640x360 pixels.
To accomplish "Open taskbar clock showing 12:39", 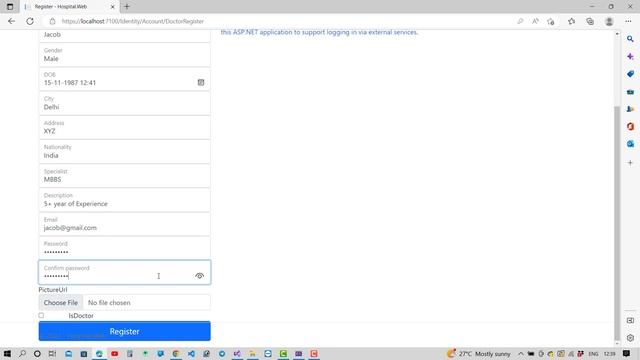I will [609, 353].
